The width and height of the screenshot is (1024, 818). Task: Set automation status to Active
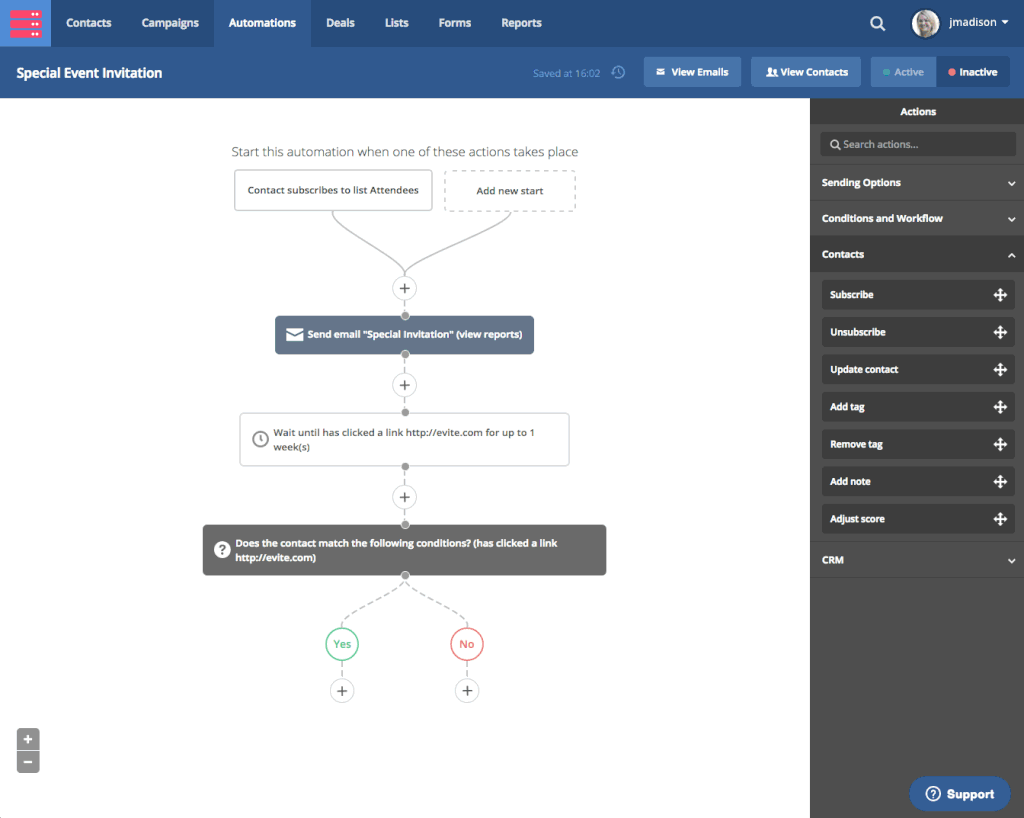903,72
